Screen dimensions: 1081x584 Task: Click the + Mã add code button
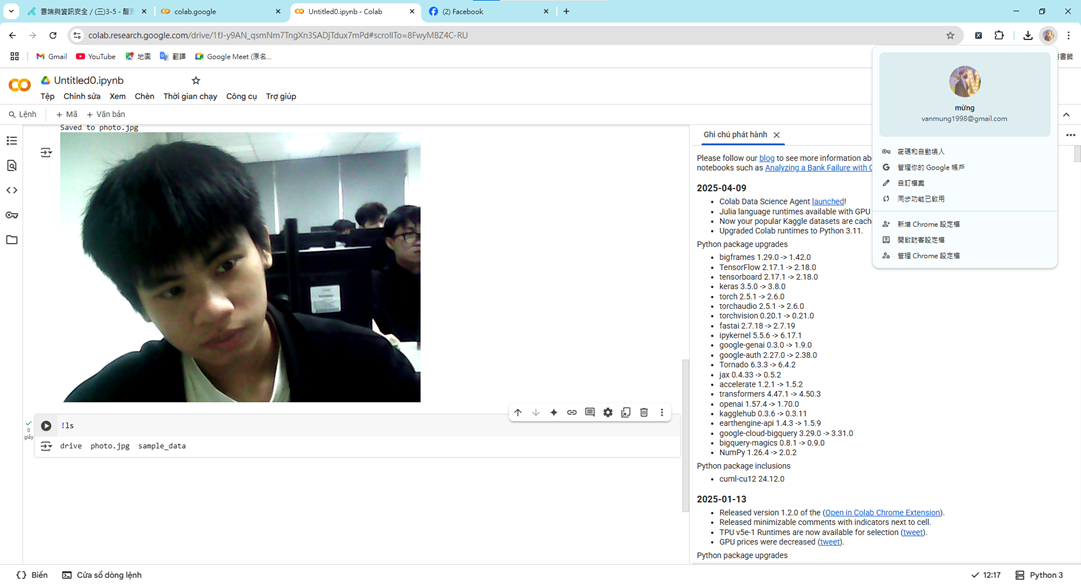click(66, 115)
